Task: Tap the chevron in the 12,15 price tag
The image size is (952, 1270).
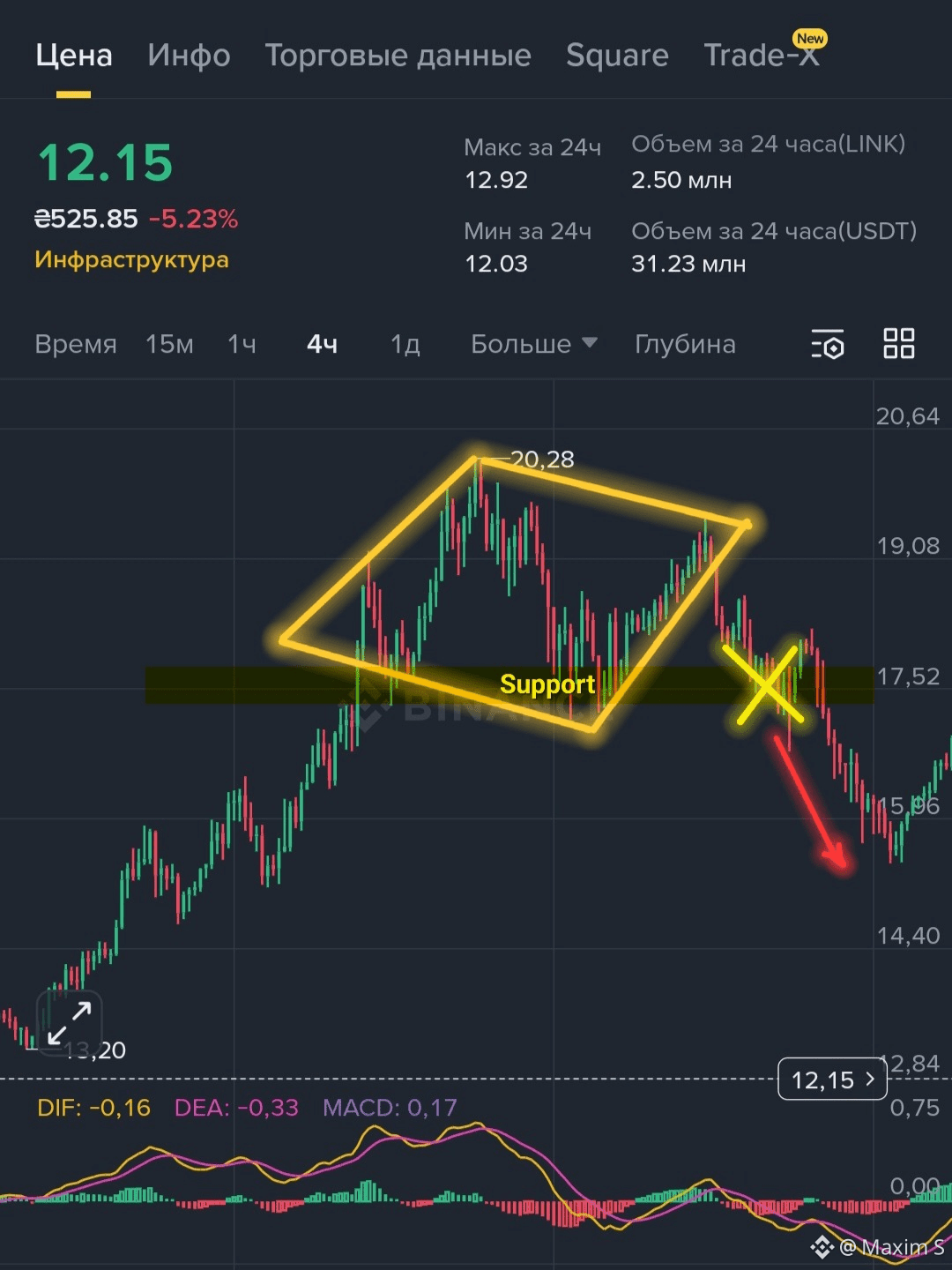Action: coord(871,1079)
